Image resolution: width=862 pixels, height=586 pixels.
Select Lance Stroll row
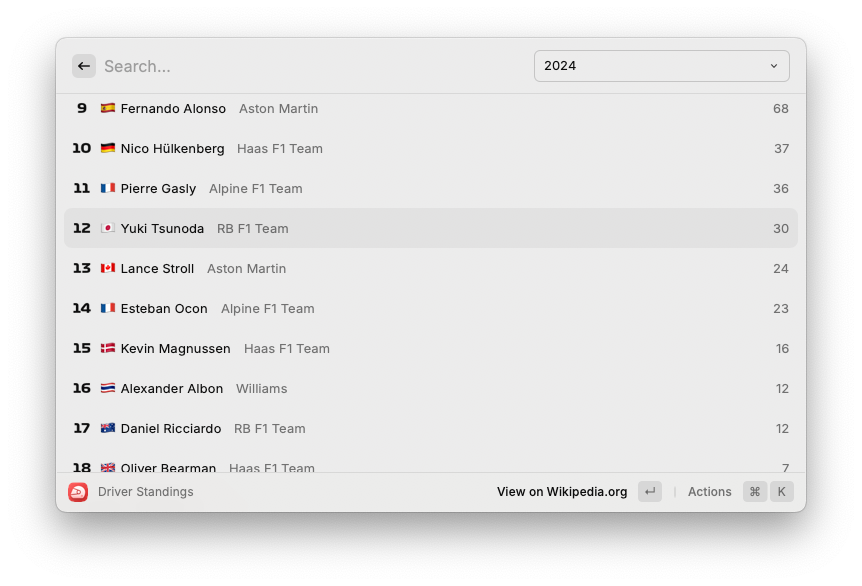[431, 268]
